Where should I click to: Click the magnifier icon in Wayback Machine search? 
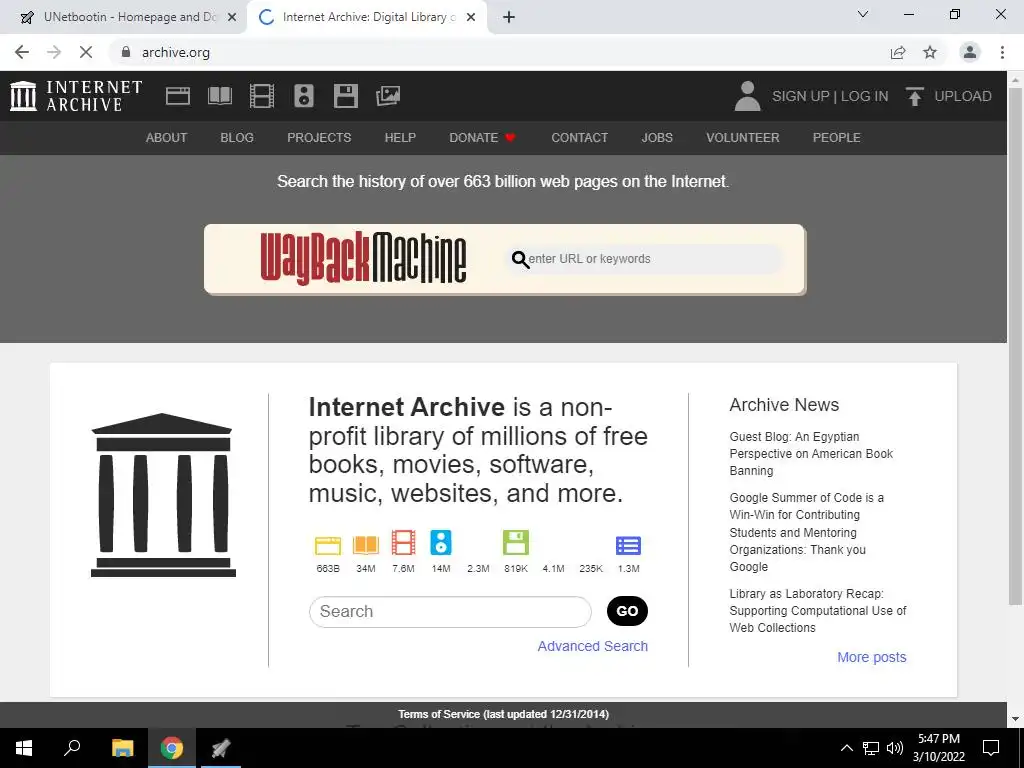[520, 259]
